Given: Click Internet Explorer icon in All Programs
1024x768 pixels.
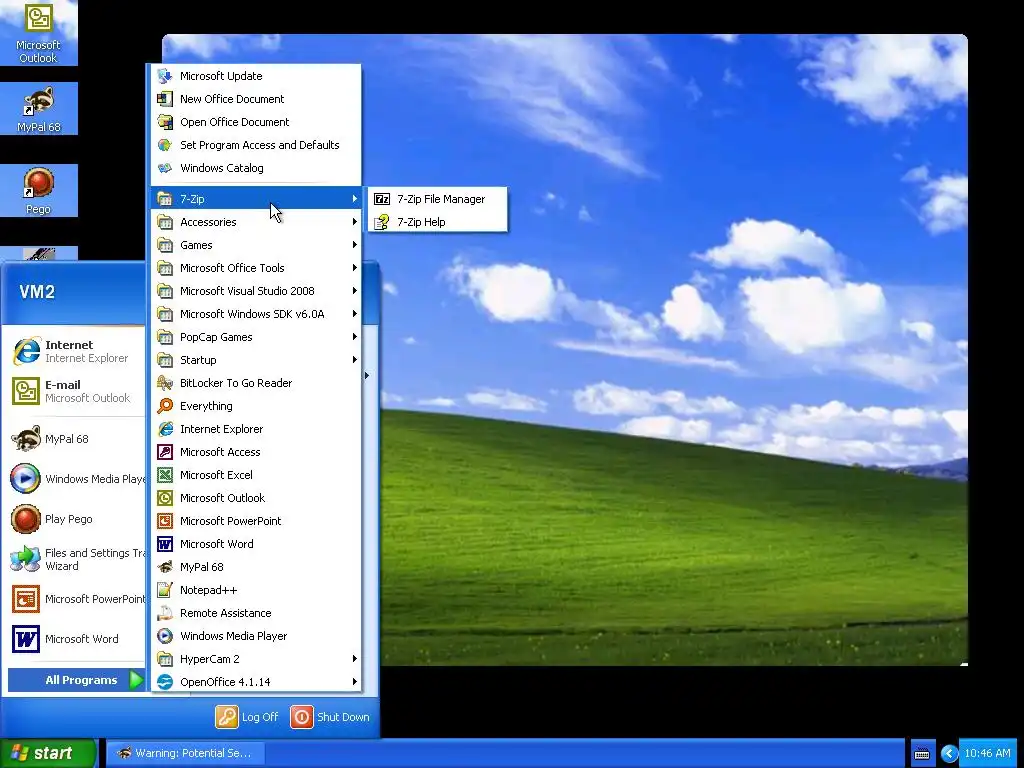Looking at the screenshot, I should (x=165, y=429).
